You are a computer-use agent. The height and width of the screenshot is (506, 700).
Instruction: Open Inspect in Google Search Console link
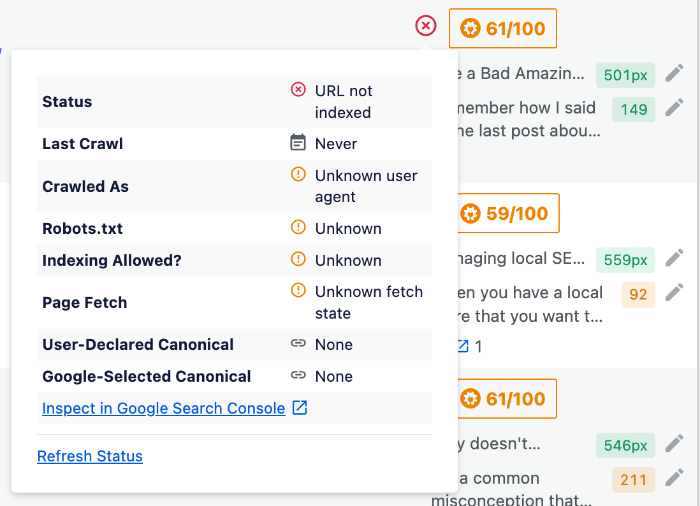click(163, 408)
